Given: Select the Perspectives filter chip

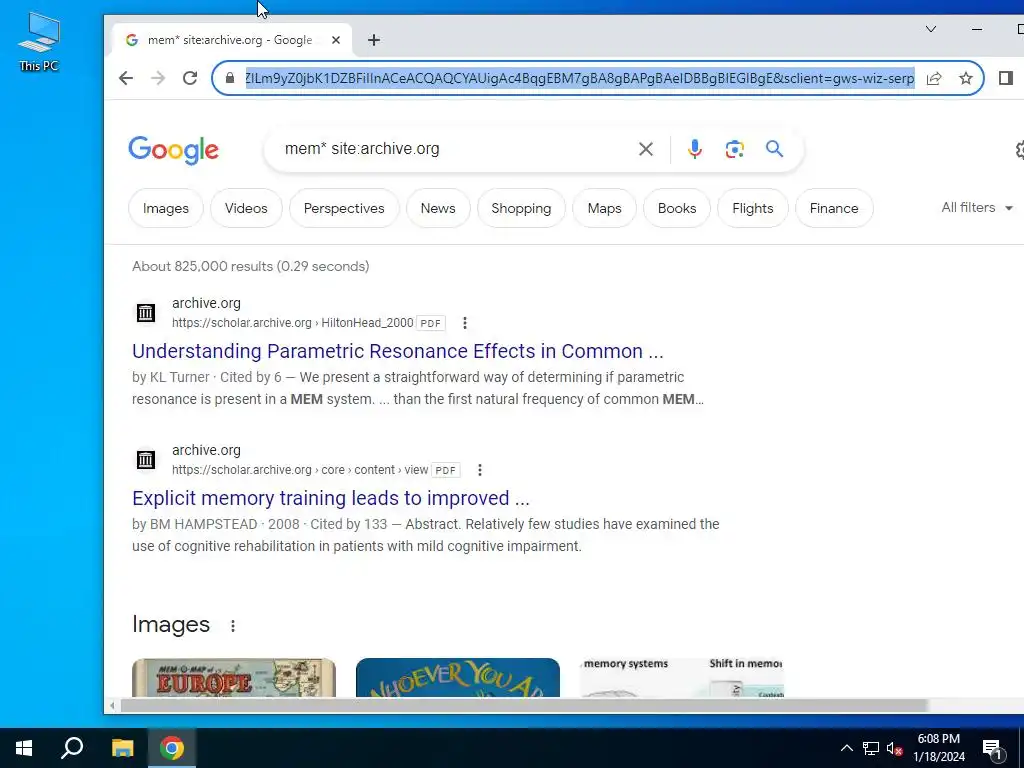Looking at the screenshot, I should (344, 208).
